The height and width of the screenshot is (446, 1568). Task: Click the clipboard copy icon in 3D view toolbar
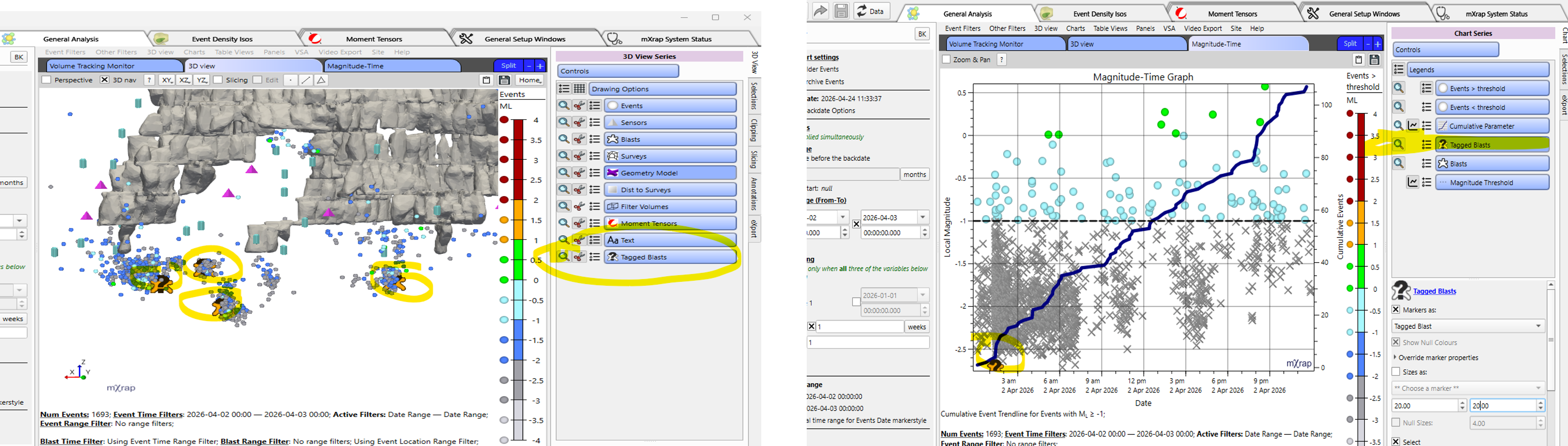coord(486,80)
